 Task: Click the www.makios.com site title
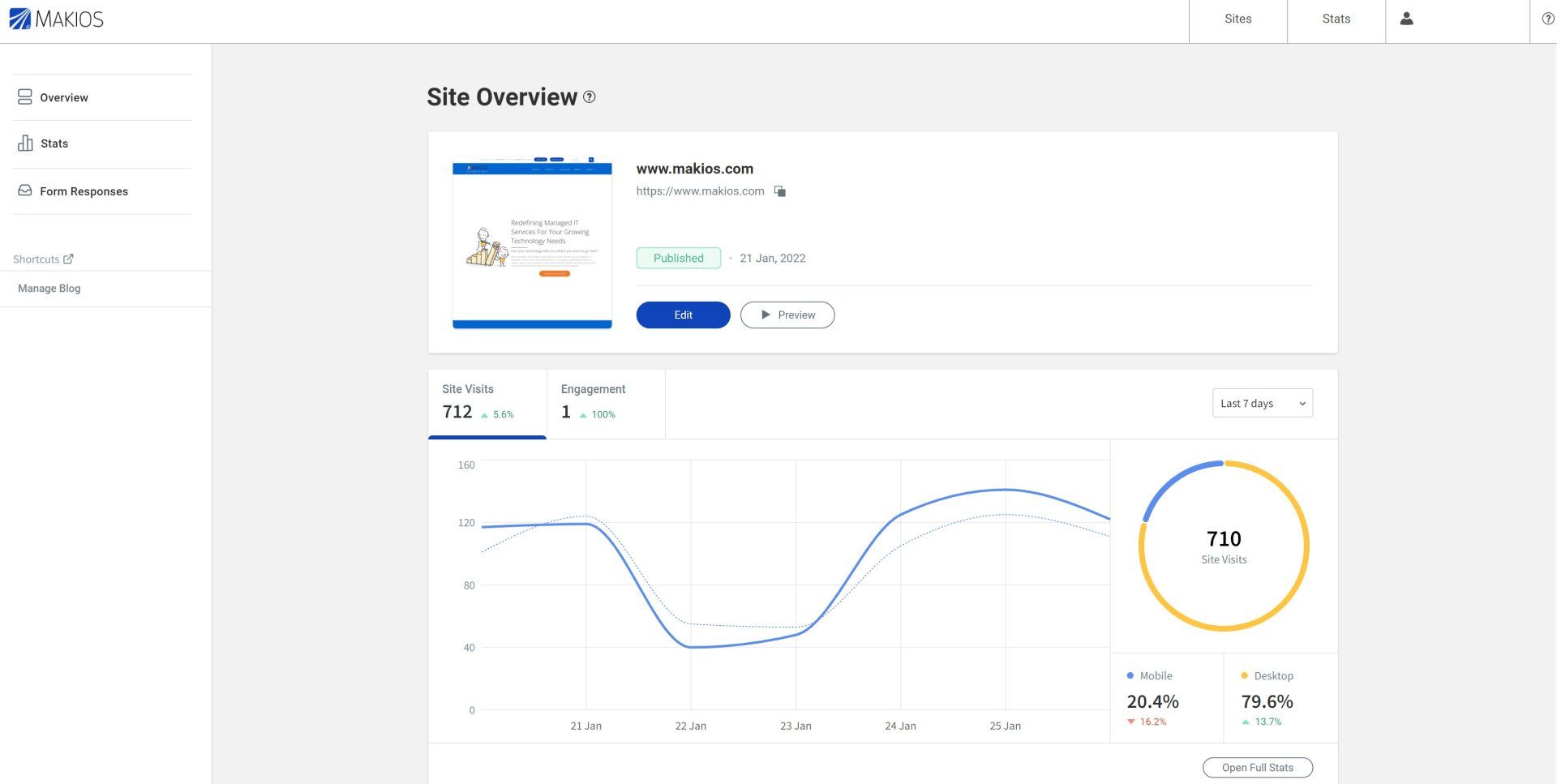(695, 169)
